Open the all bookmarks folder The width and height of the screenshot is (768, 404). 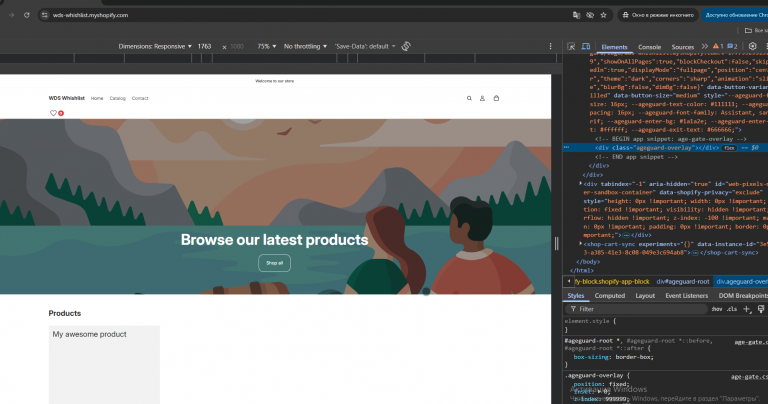point(755,30)
